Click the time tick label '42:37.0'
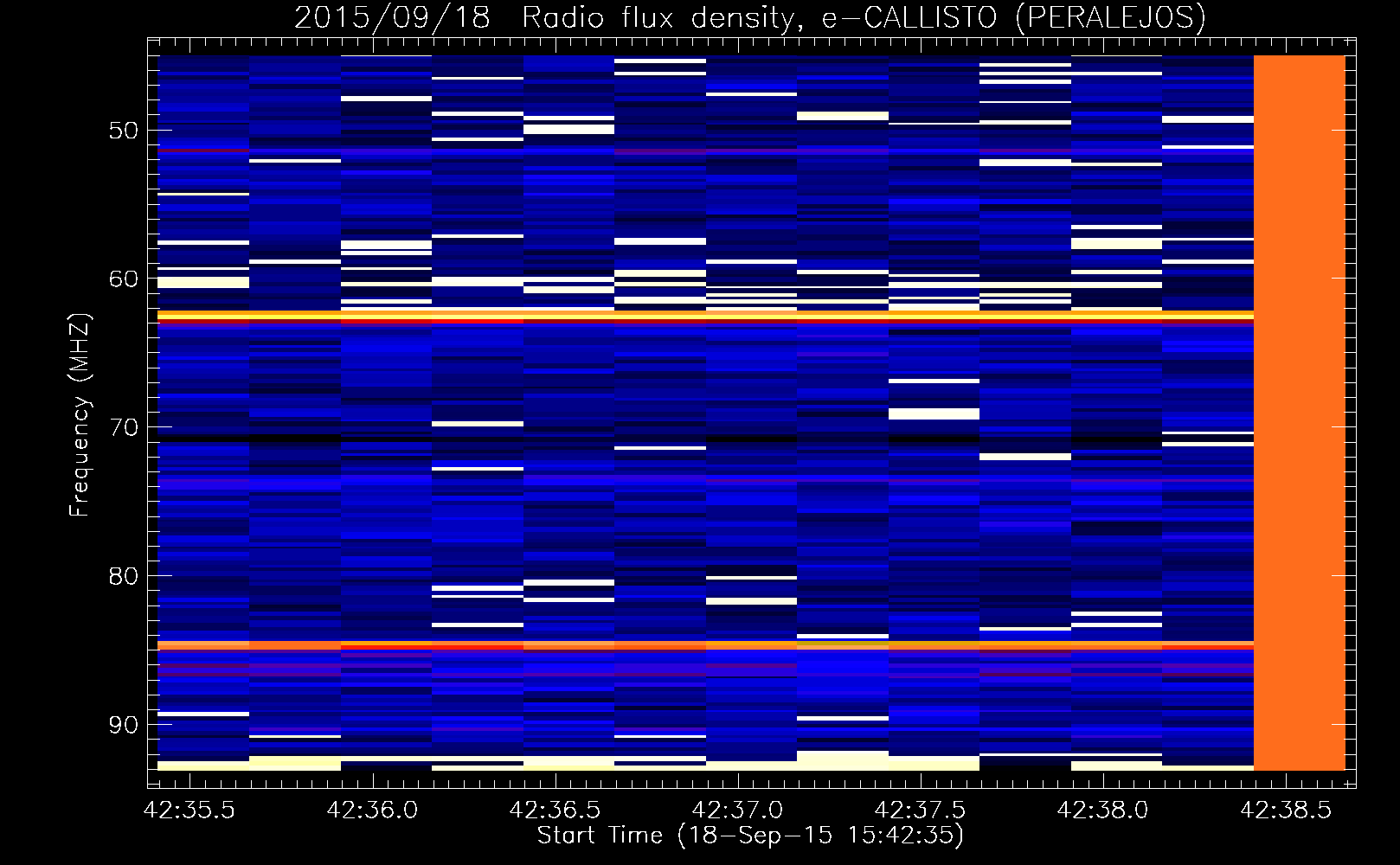 pyautogui.click(x=738, y=810)
